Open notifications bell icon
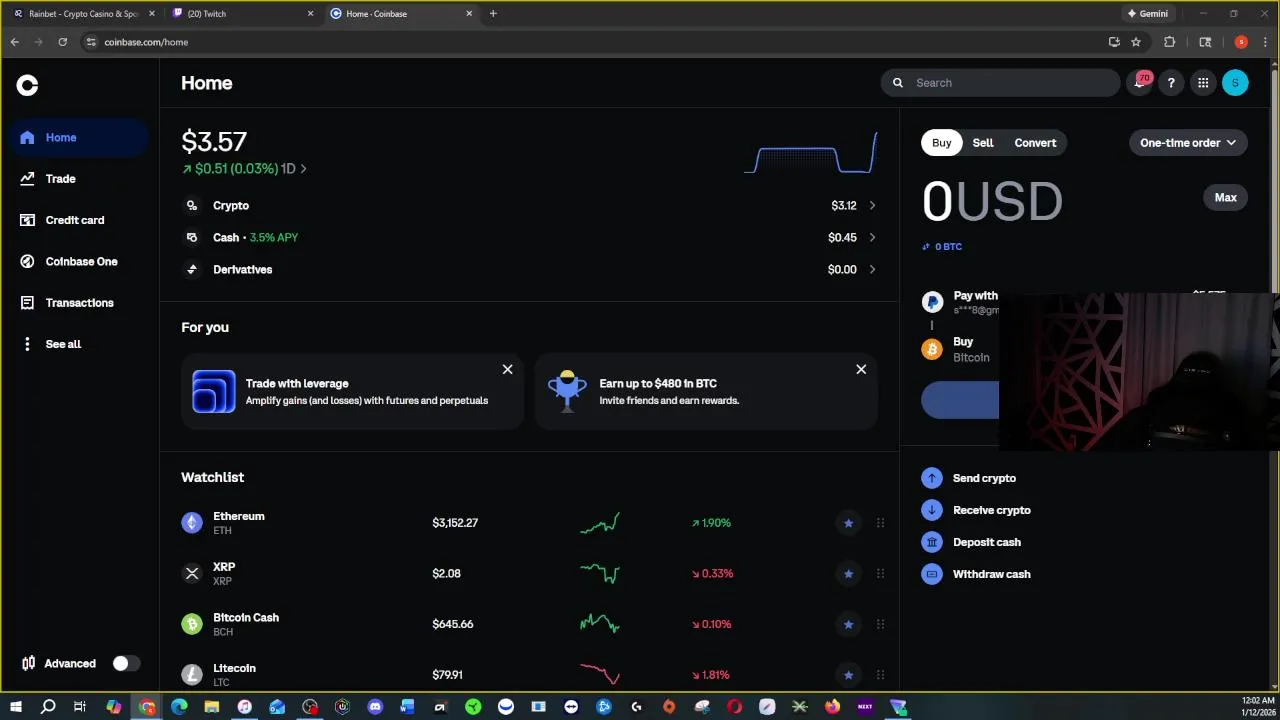This screenshot has height=720, width=1280. 1139,83
